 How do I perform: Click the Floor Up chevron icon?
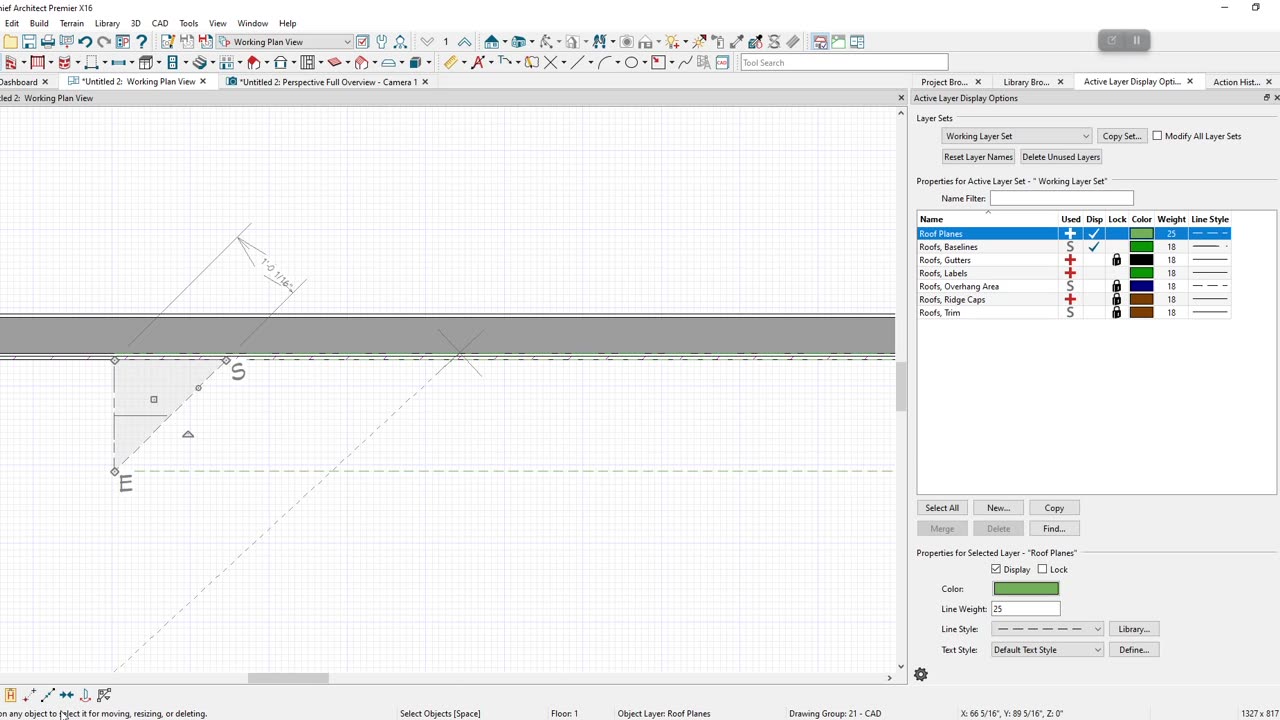464,41
